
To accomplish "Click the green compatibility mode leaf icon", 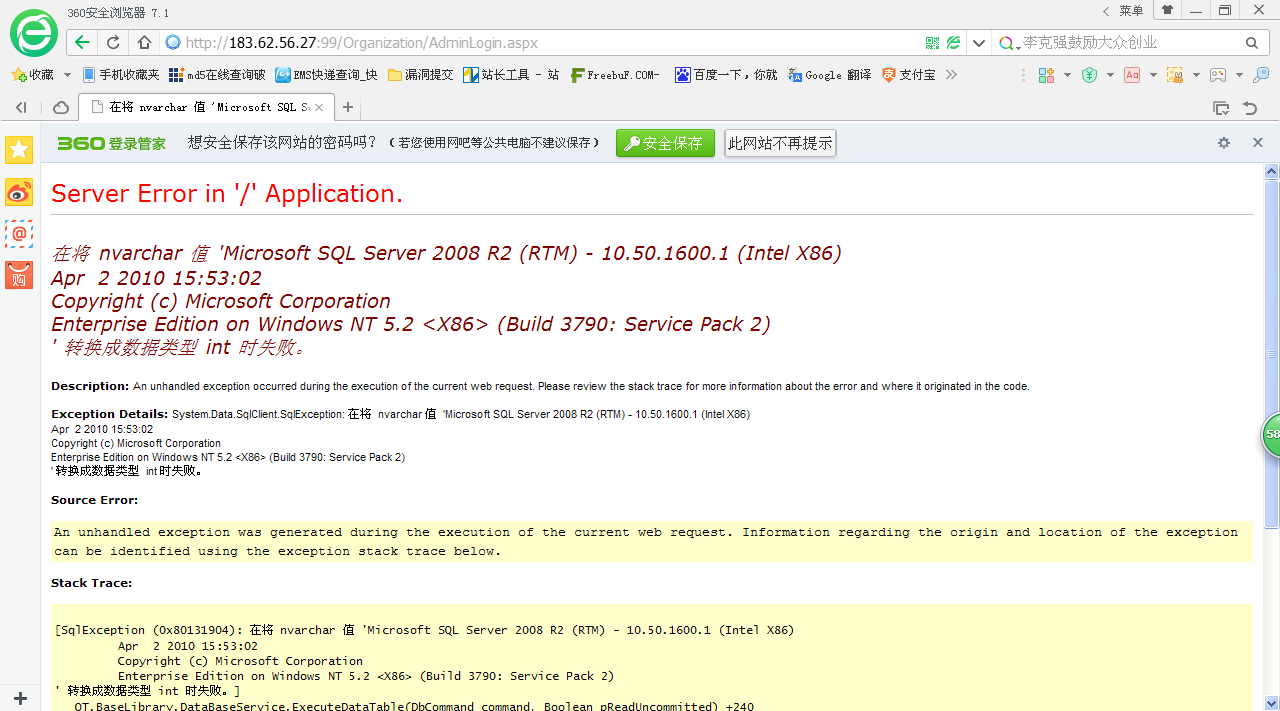I will pyautogui.click(x=954, y=43).
